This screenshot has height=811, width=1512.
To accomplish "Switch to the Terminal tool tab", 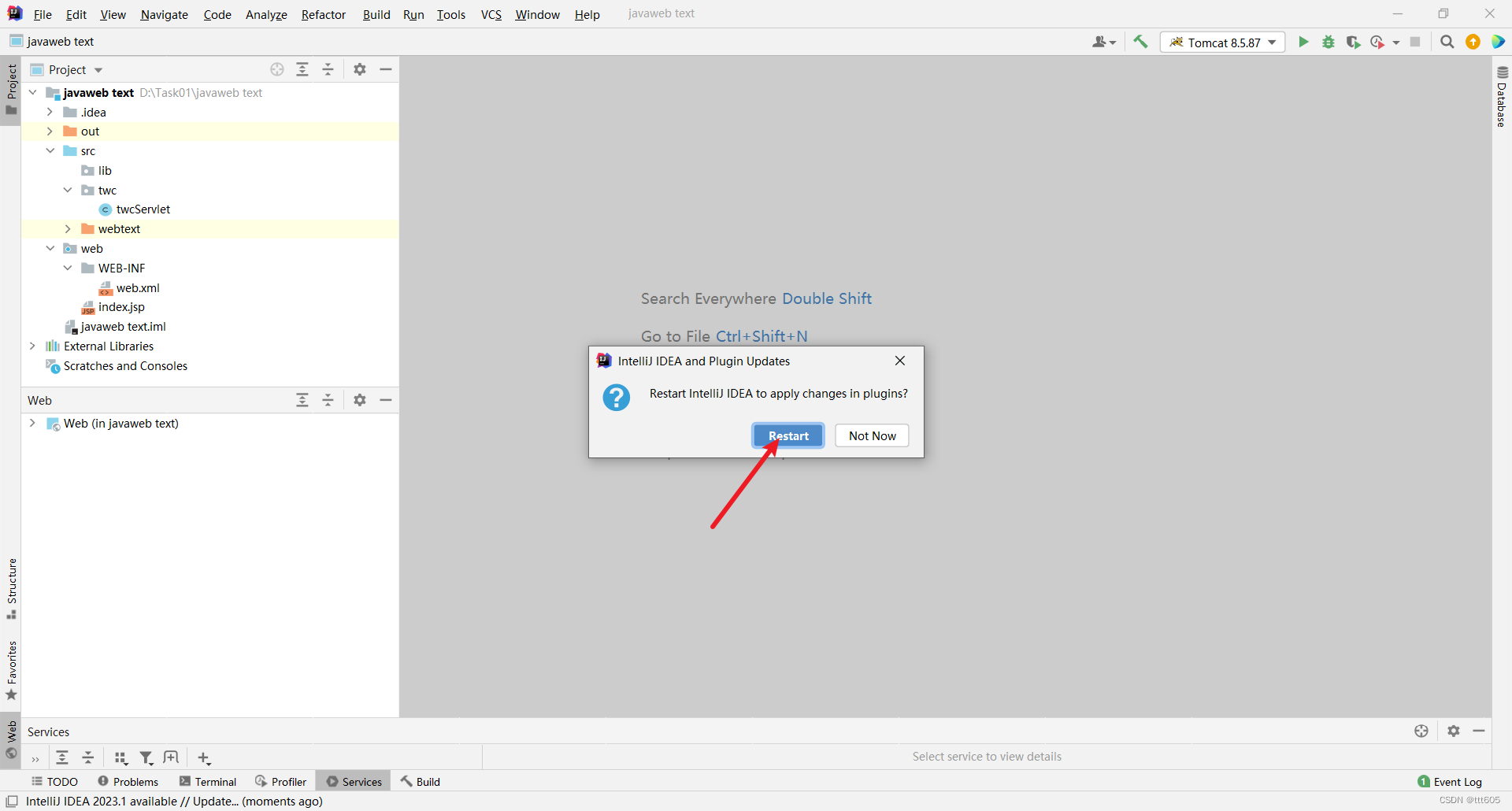I will point(208,781).
